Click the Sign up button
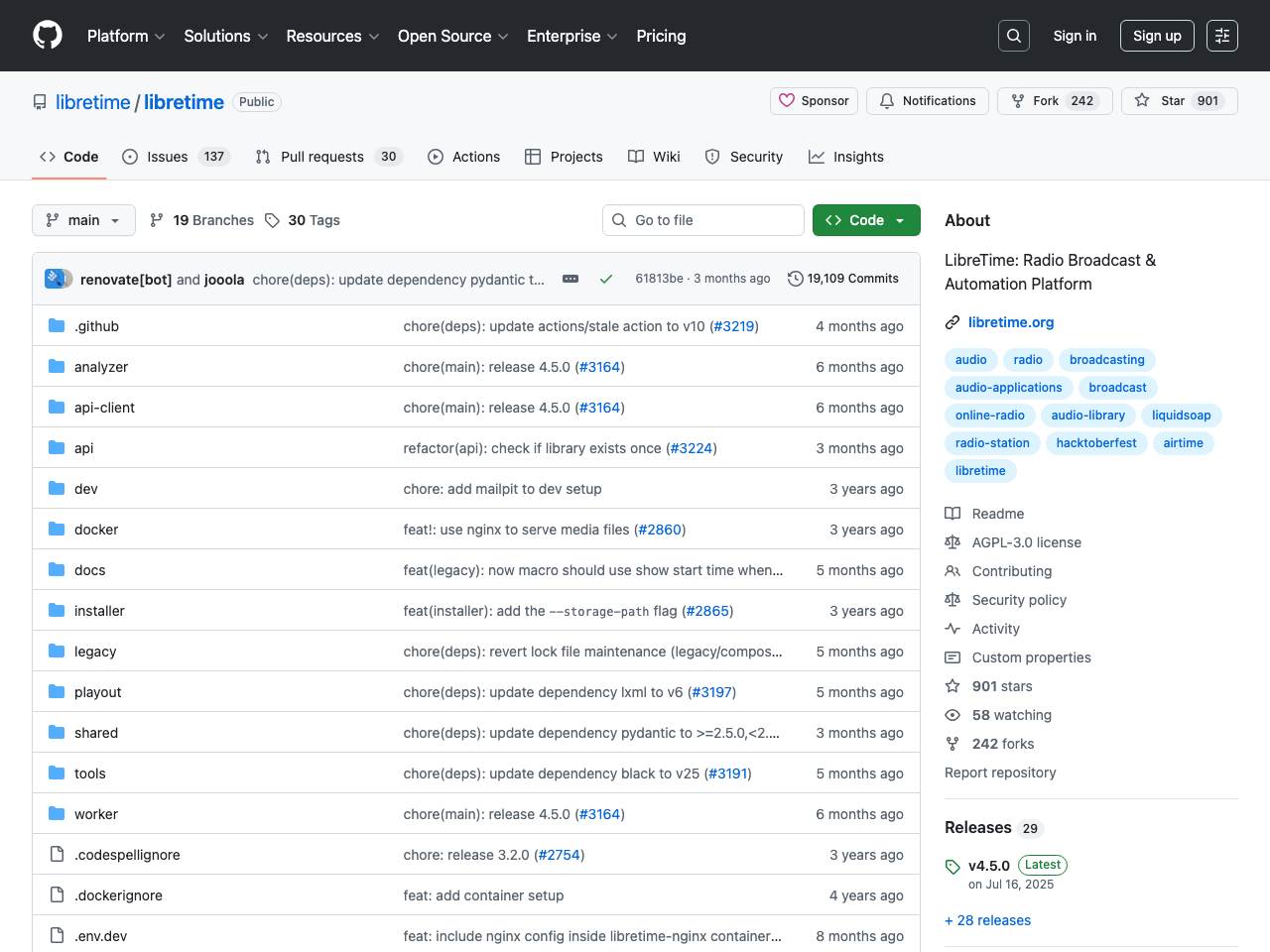The width and height of the screenshot is (1270, 952). [1157, 36]
